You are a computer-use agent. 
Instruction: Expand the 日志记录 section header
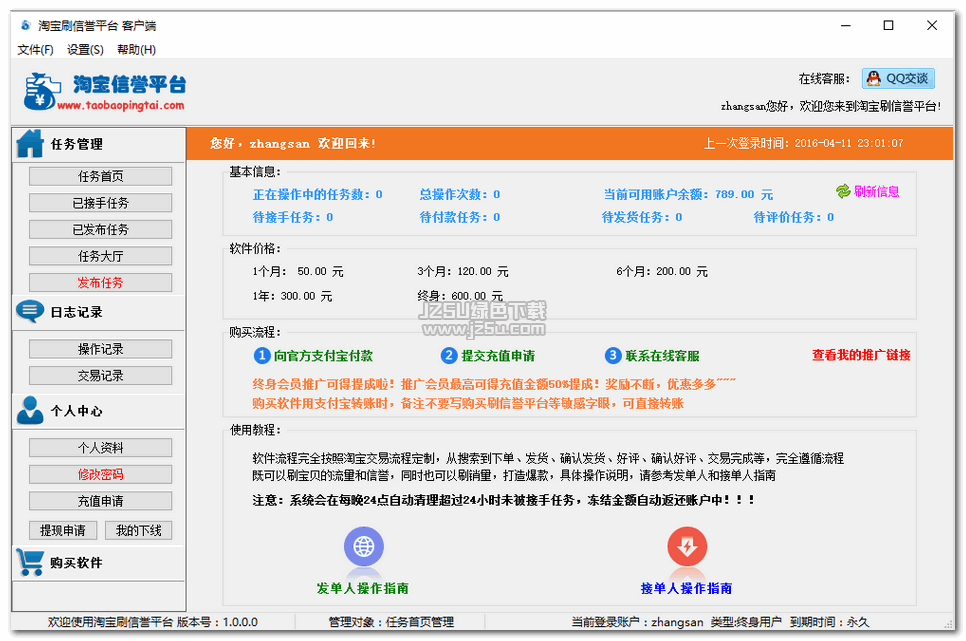pyautogui.click(x=99, y=312)
